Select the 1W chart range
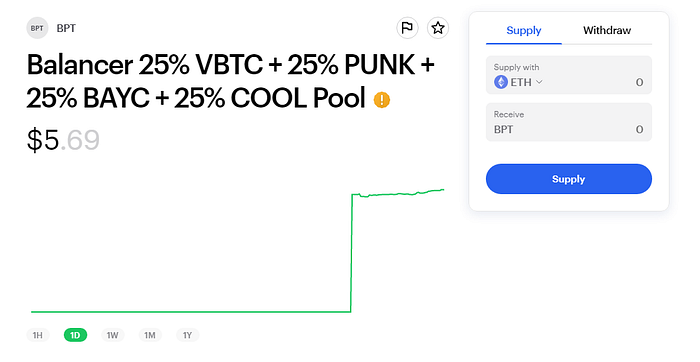Image resolution: width=700 pixels, height=362 pixels. click(x=112, y=335)
